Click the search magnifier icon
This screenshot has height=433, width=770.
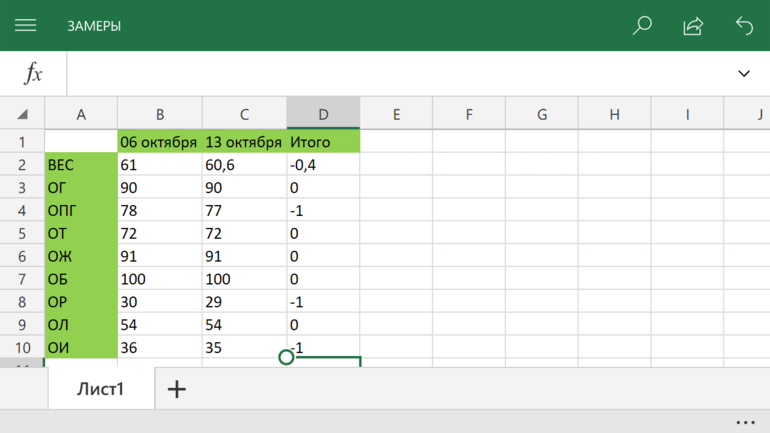(x=642, y=26)
